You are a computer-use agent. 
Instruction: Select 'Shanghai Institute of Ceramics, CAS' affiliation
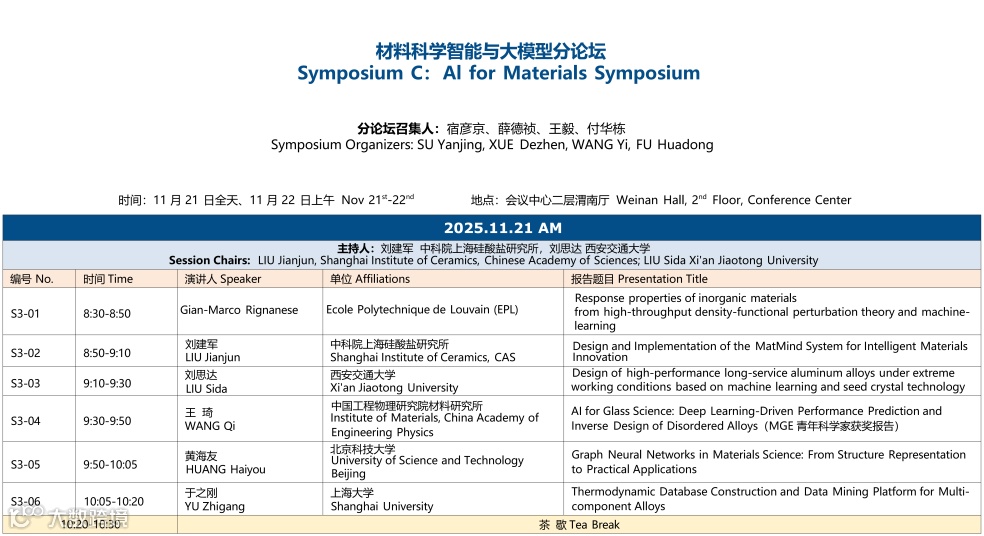pos(423,357)
